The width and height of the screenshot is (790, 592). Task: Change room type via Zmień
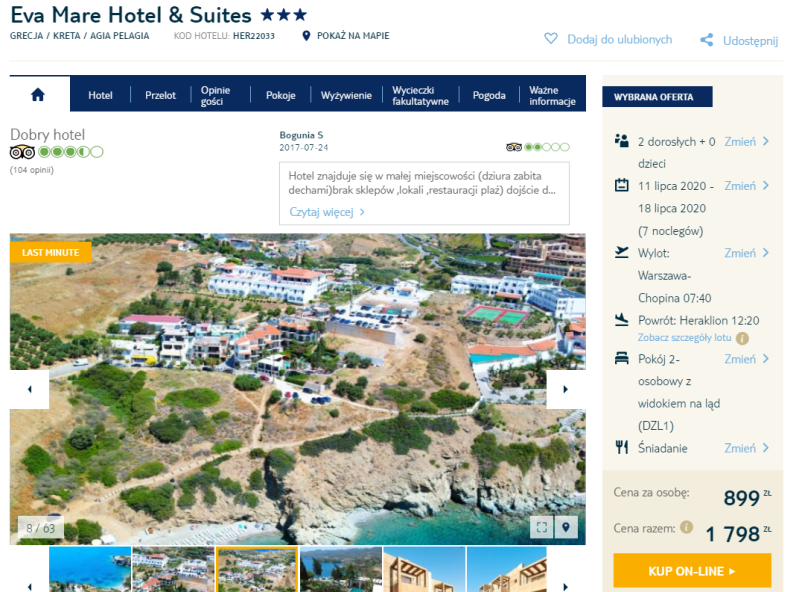coord(747,359)
